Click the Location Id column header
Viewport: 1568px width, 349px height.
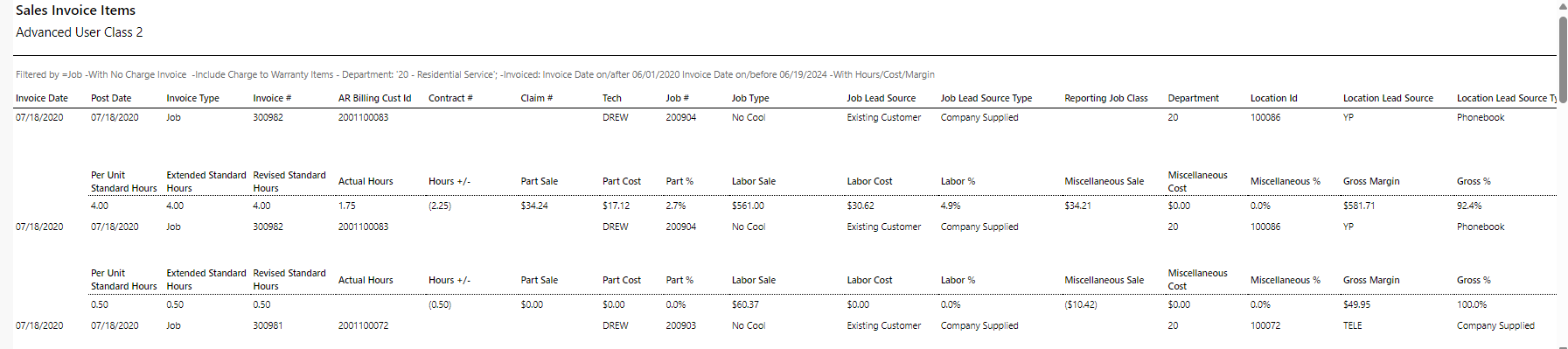(1274, 98)
